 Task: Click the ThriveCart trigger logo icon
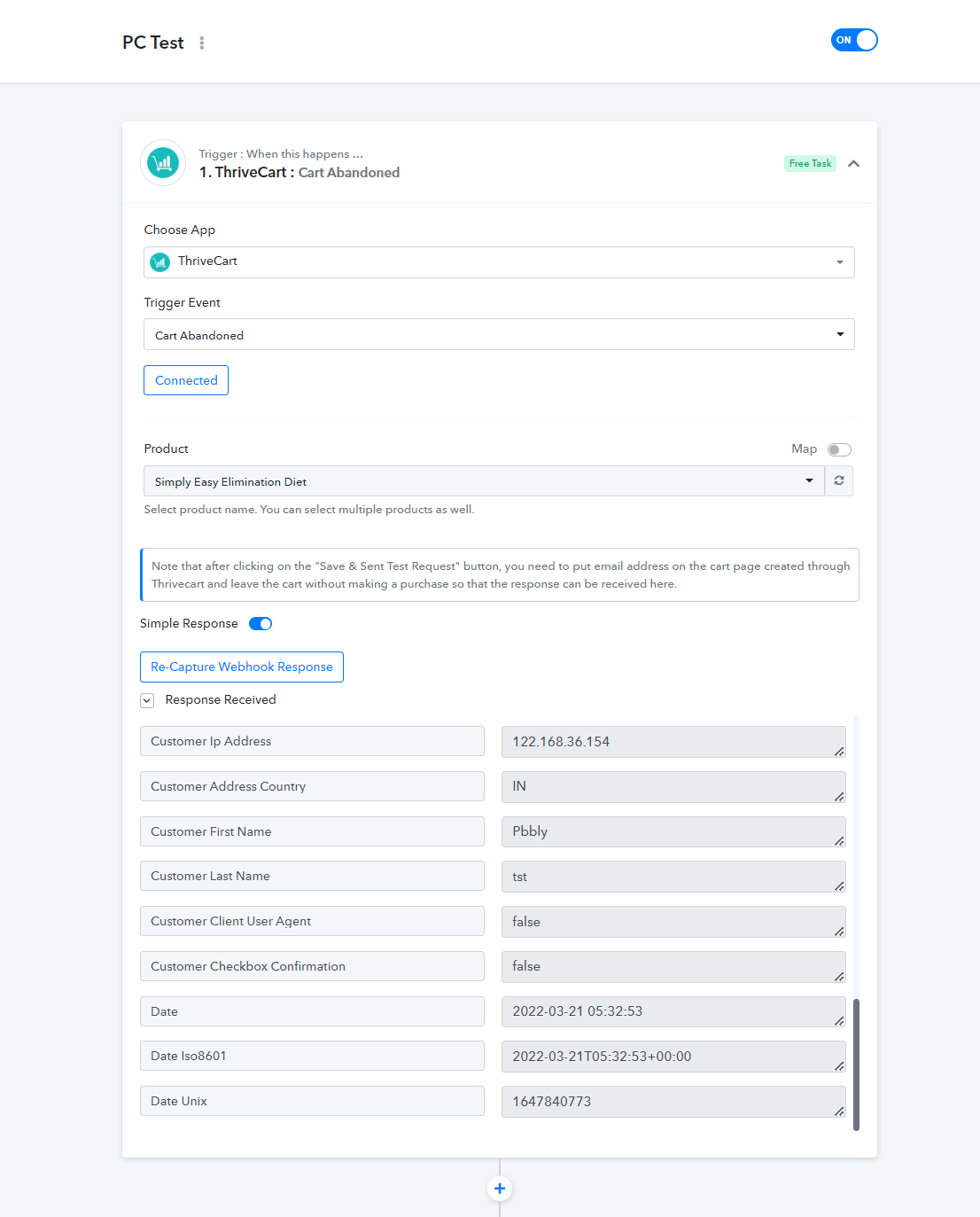pos(163,163)
